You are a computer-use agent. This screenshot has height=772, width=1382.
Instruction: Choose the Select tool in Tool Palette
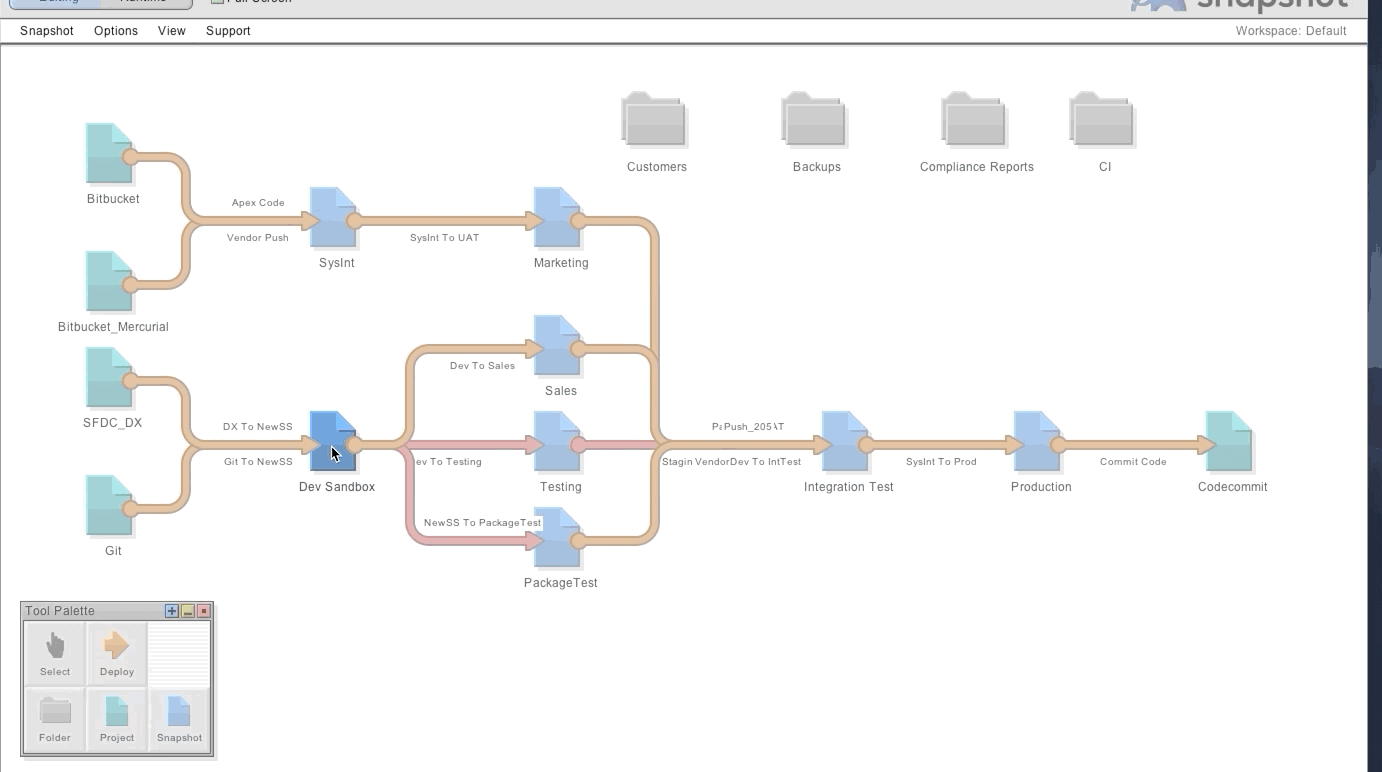(x=55, y=654)
